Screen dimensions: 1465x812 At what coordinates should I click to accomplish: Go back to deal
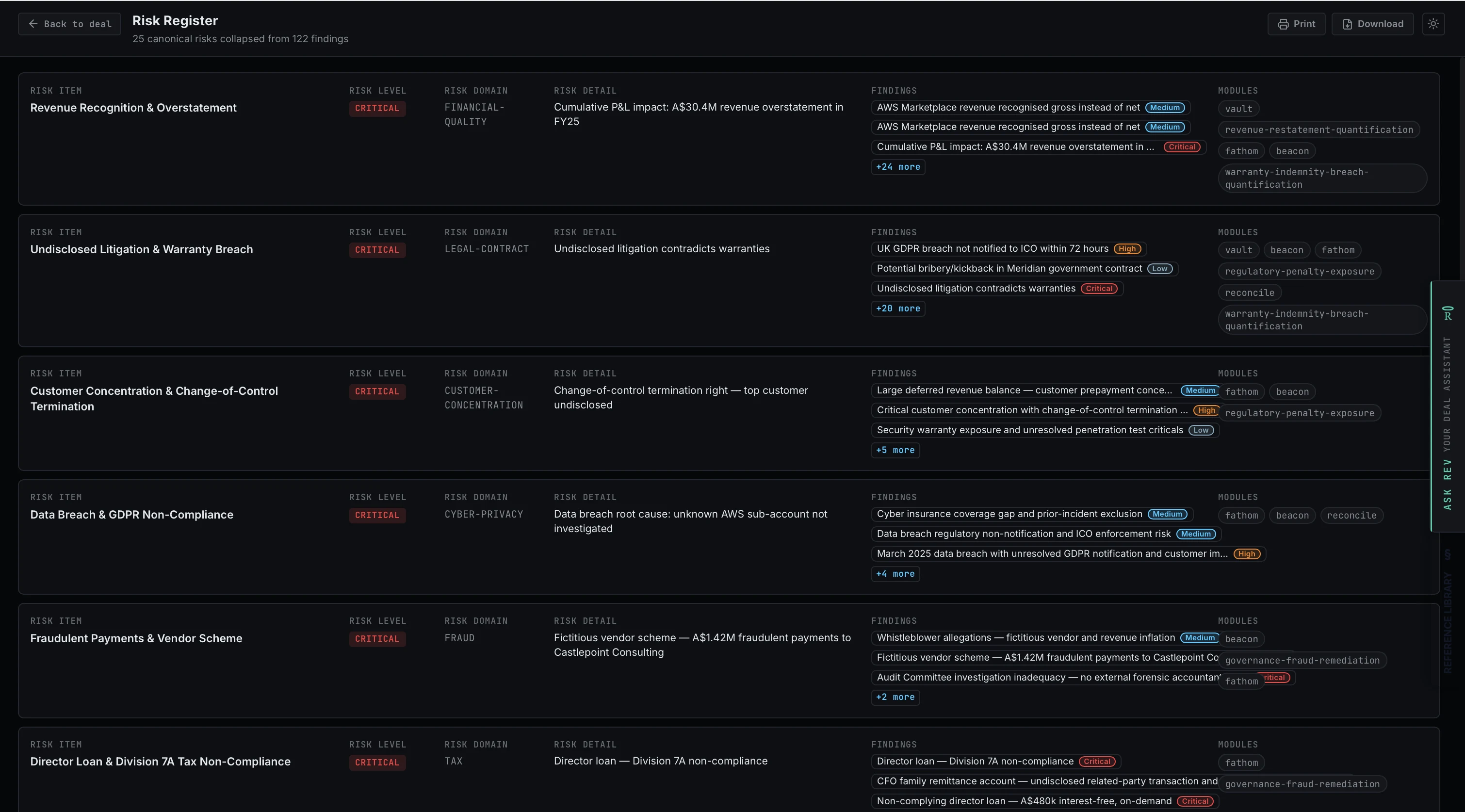point(69,24)
